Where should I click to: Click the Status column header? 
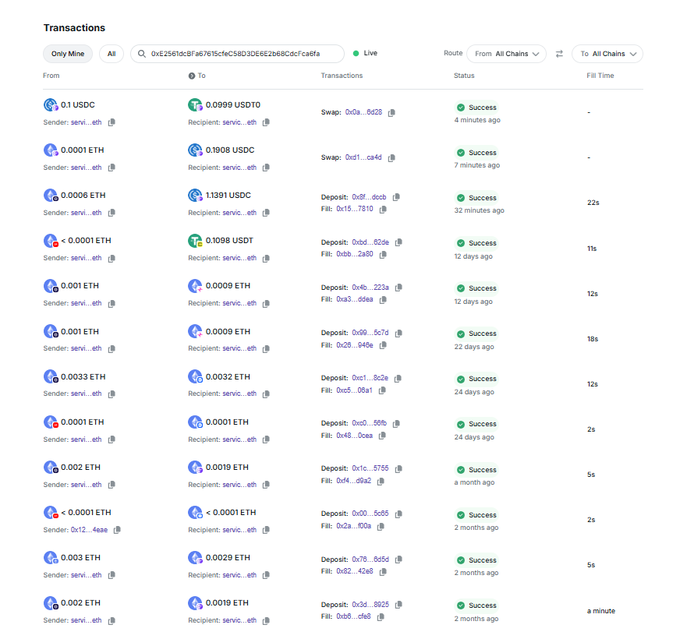tap(464, 75)
